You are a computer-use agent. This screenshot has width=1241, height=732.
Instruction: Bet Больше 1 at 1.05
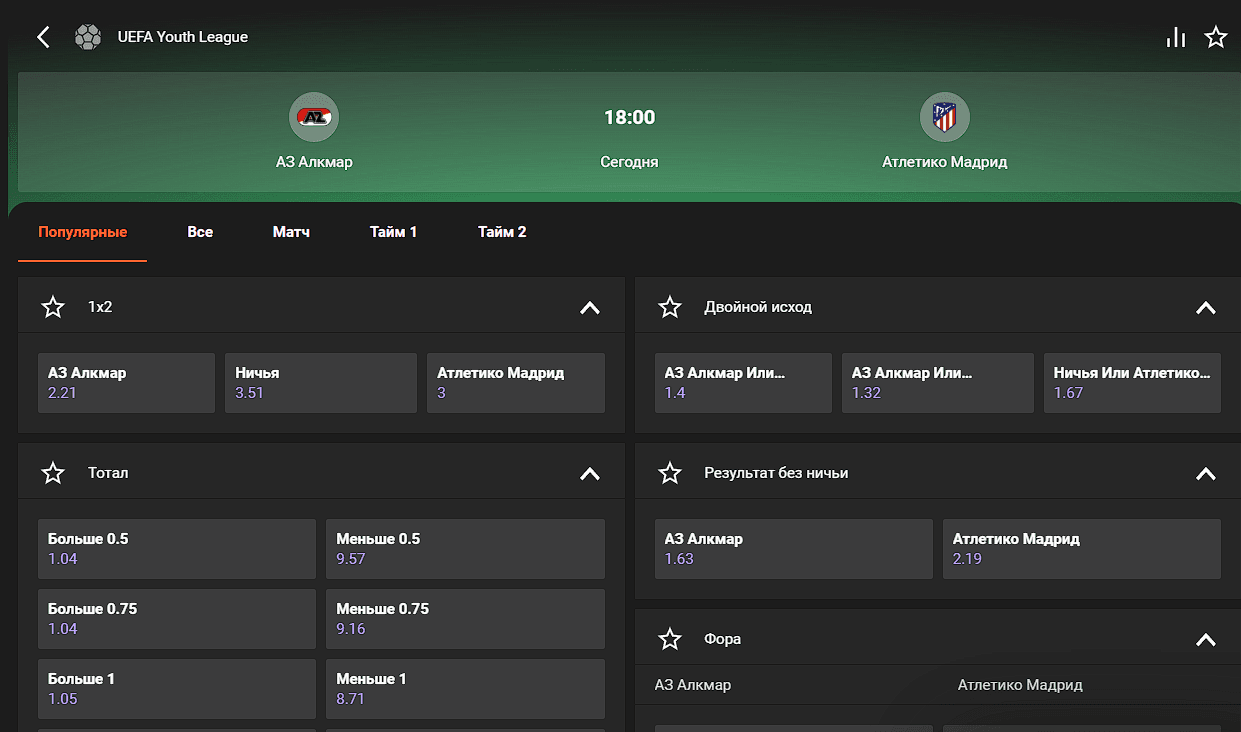pyautogui.click(x=177, y=689)
